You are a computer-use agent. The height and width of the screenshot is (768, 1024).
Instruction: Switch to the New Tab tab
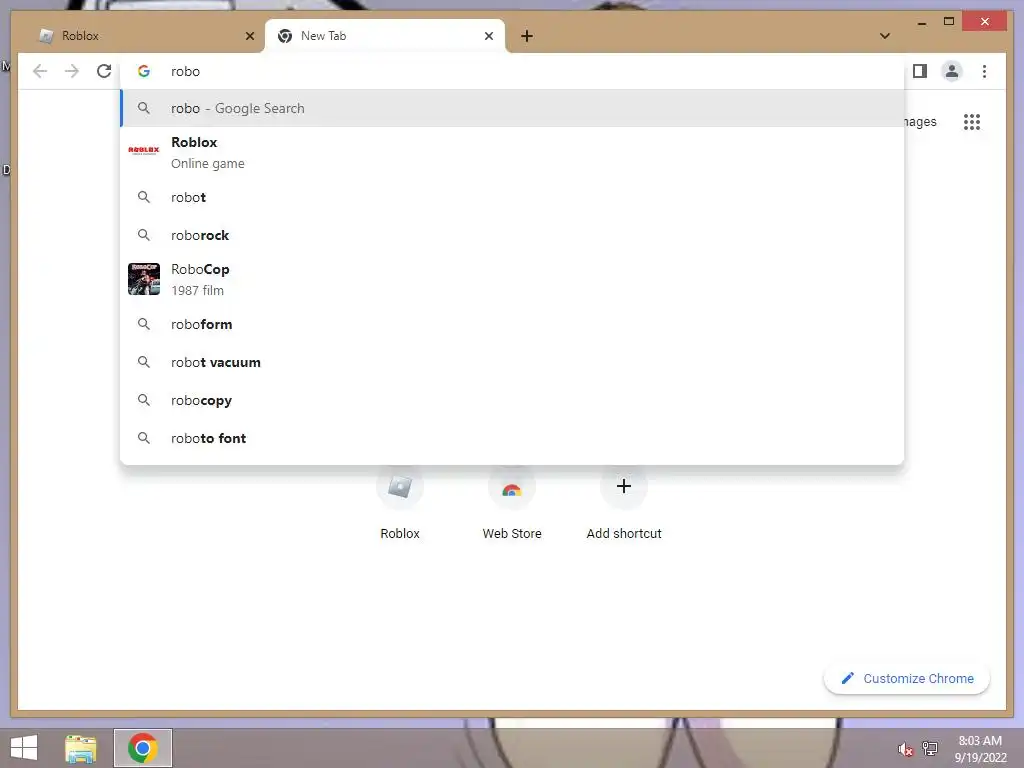tap(384, 36)
